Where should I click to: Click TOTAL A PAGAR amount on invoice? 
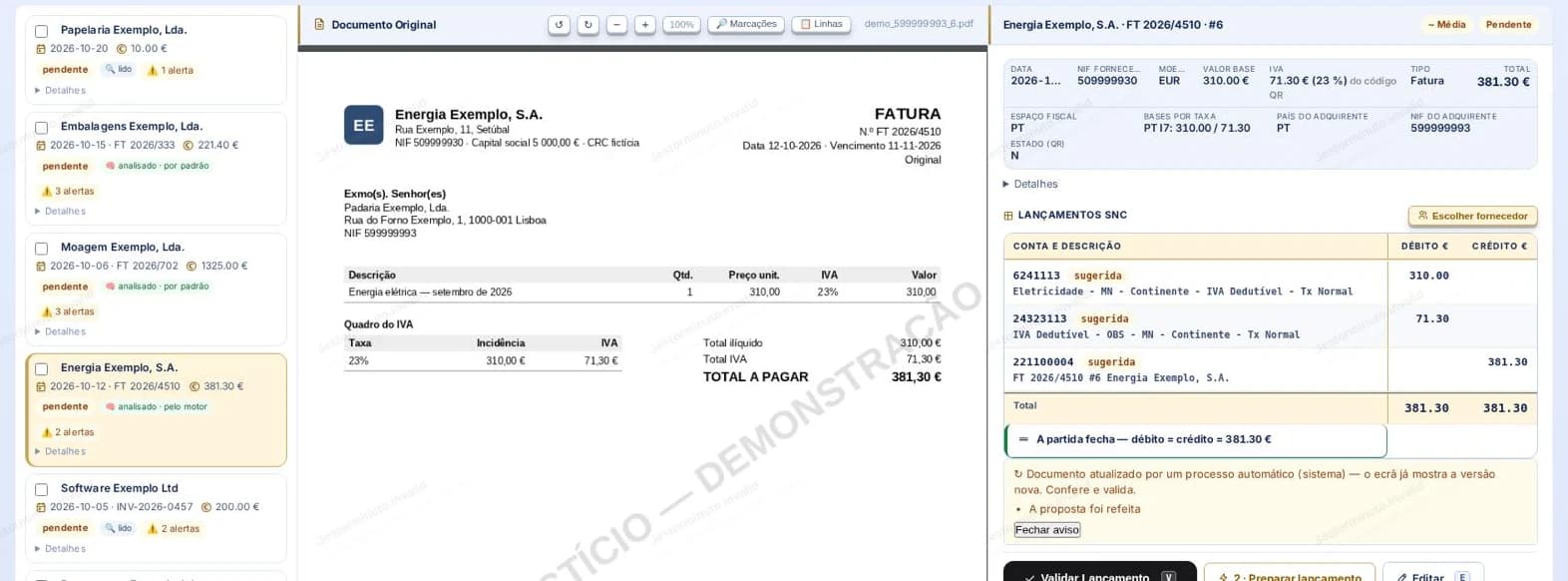(x=916, y=376)
